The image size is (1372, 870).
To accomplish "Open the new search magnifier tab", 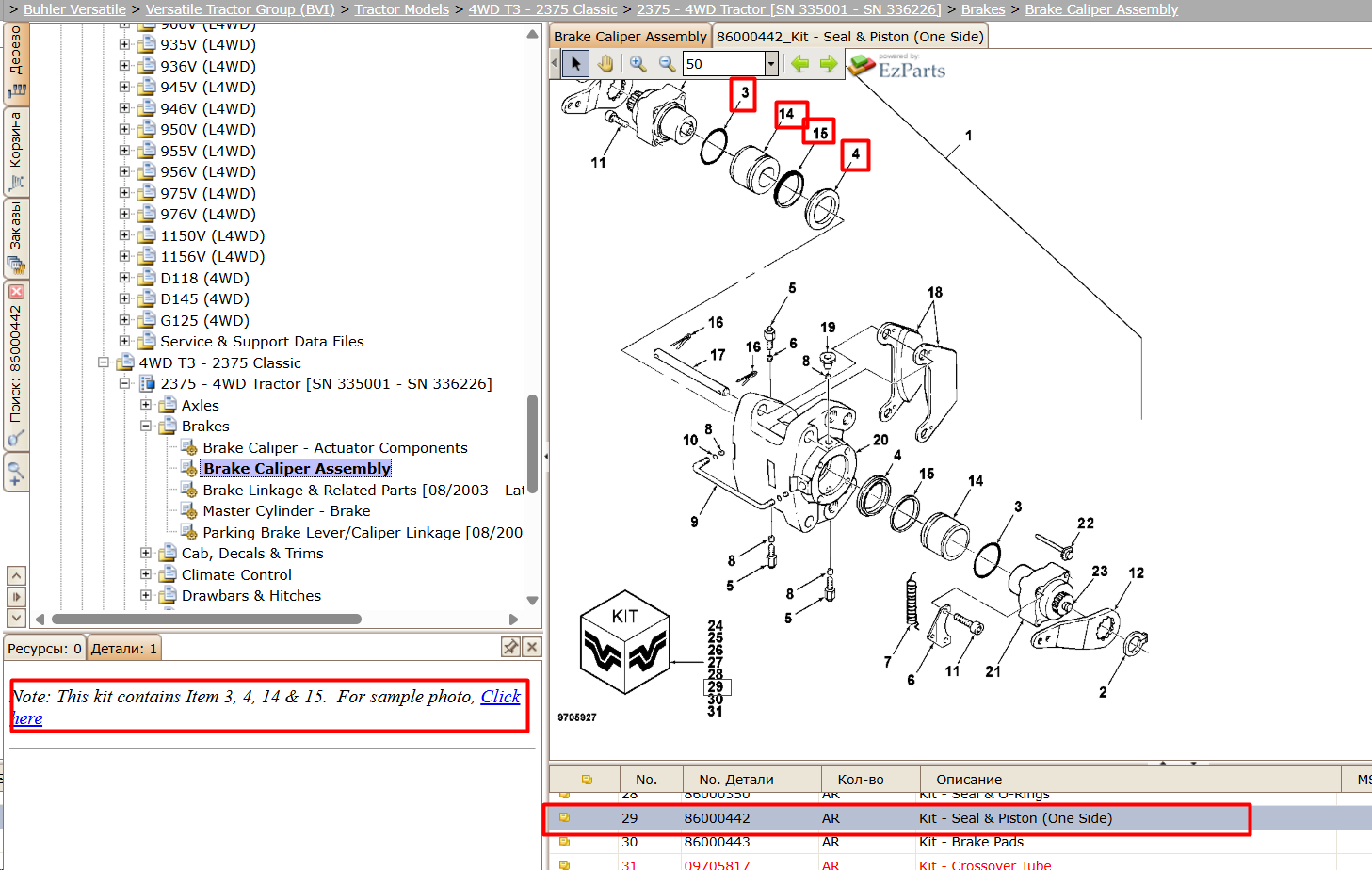I will [16, 473].
